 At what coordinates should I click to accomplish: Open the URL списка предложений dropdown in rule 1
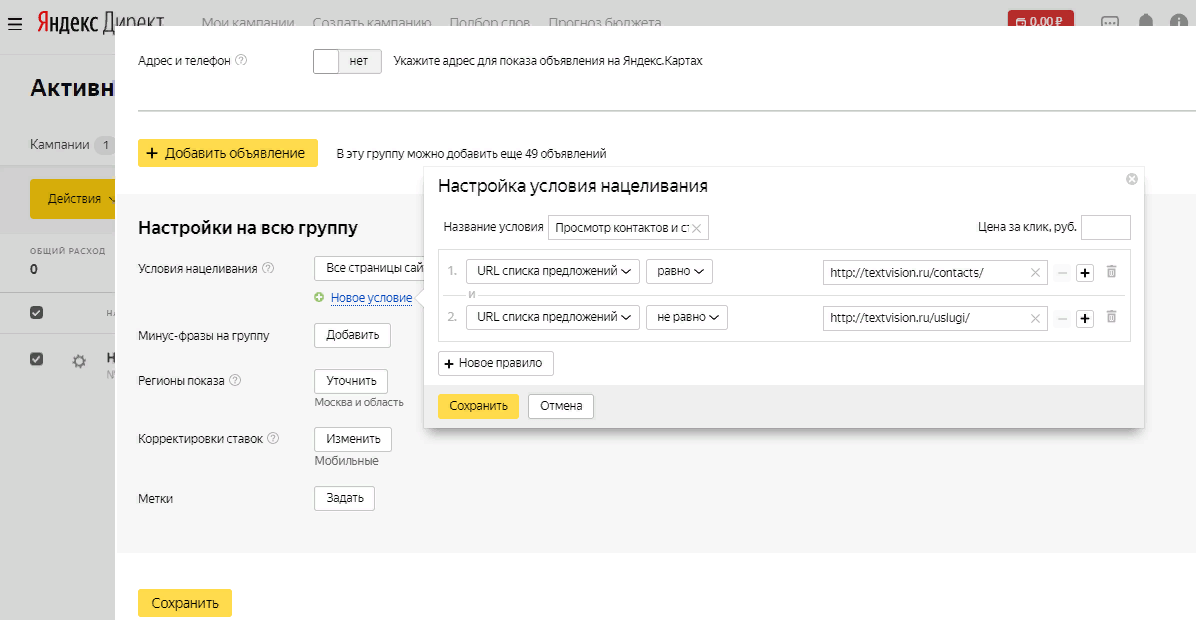552,271
